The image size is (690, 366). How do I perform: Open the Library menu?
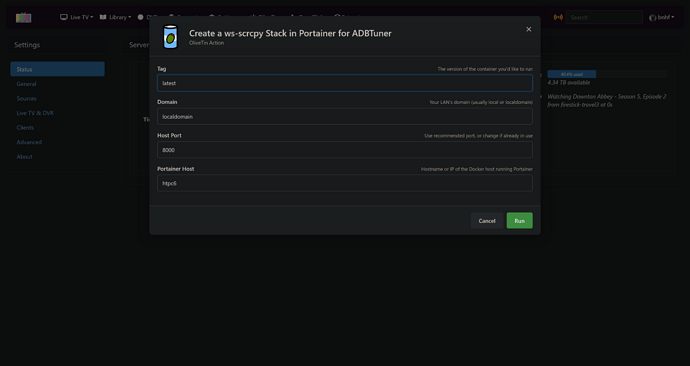click(115, 17)
